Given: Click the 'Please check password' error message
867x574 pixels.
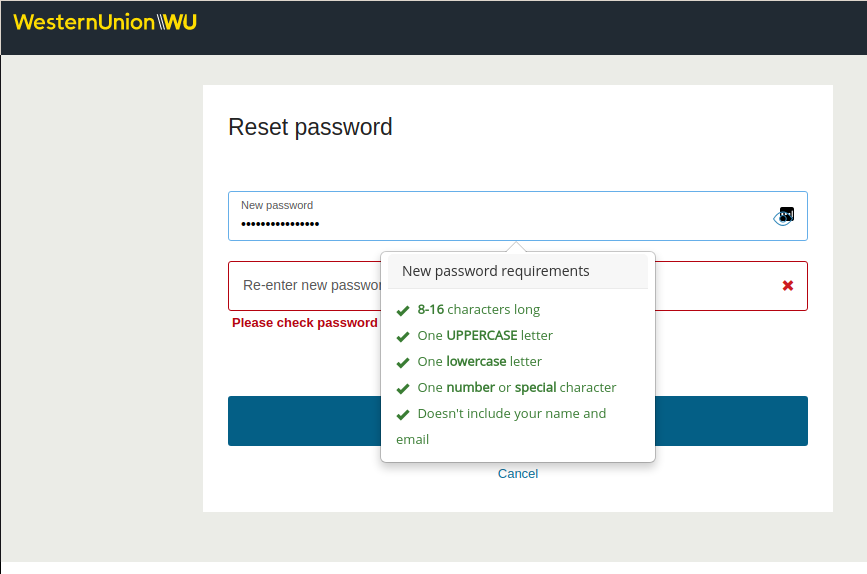Looking at the screenshot, I should (305, 322).
